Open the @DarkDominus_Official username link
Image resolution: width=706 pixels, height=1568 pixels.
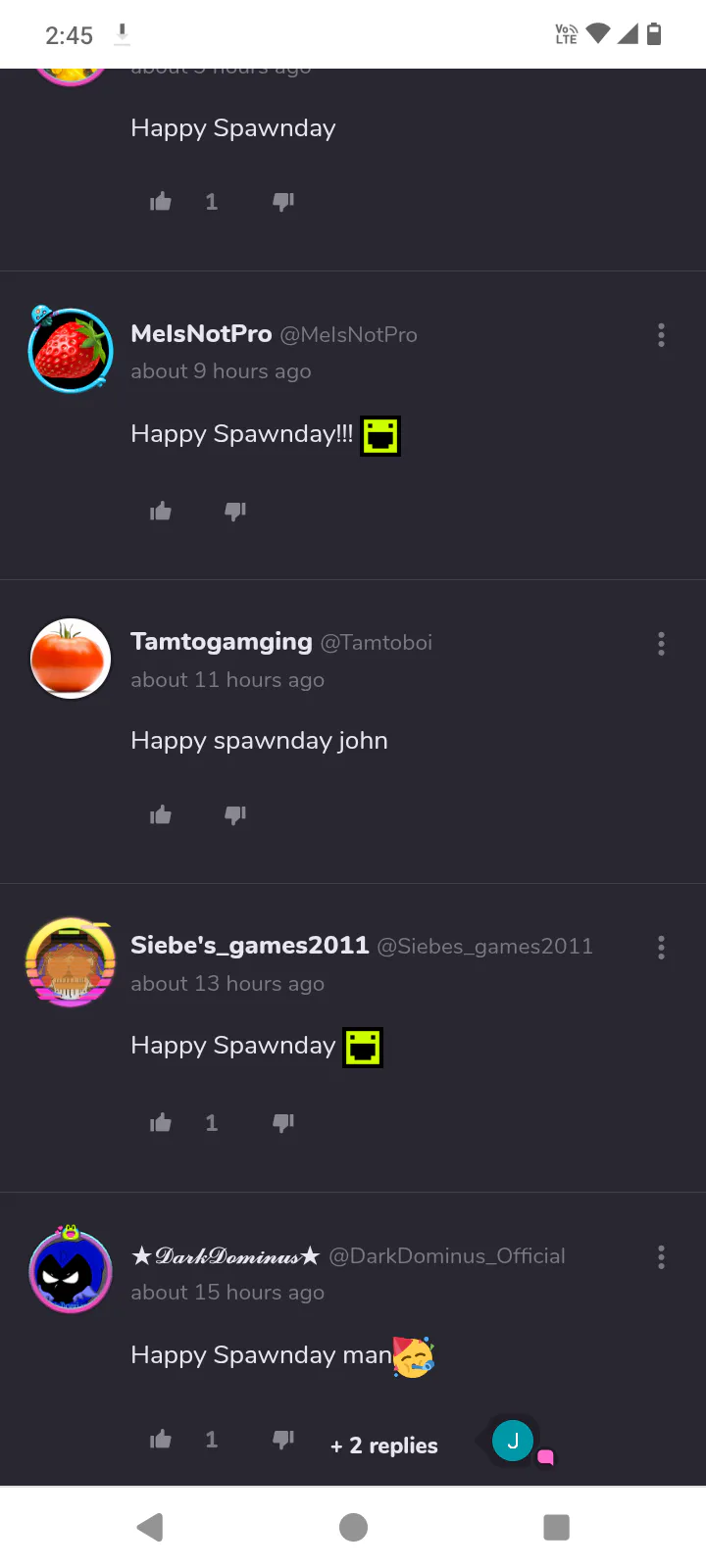[447, 1255]
